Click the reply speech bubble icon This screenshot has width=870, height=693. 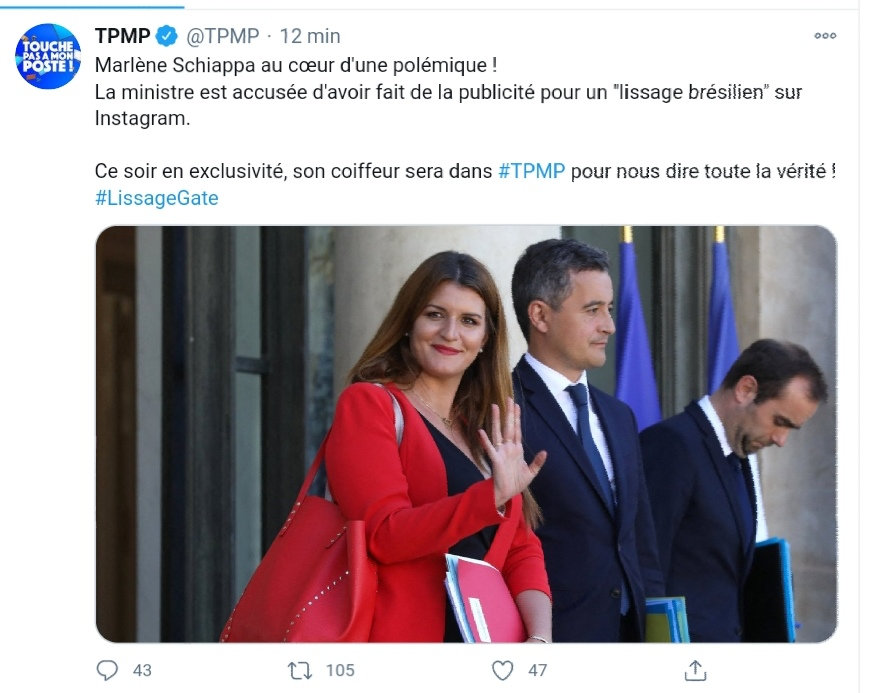[x=107, y=670]
